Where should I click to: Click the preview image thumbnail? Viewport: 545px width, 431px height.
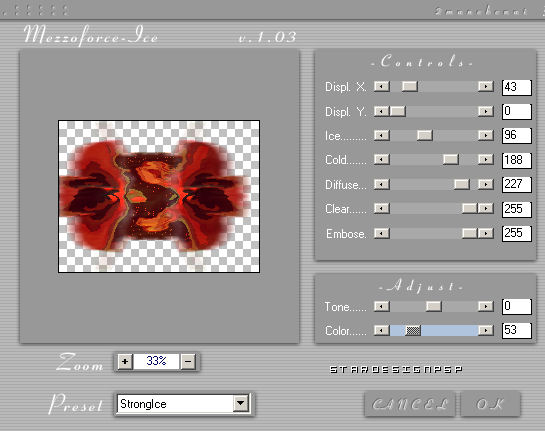click(159, 196)
